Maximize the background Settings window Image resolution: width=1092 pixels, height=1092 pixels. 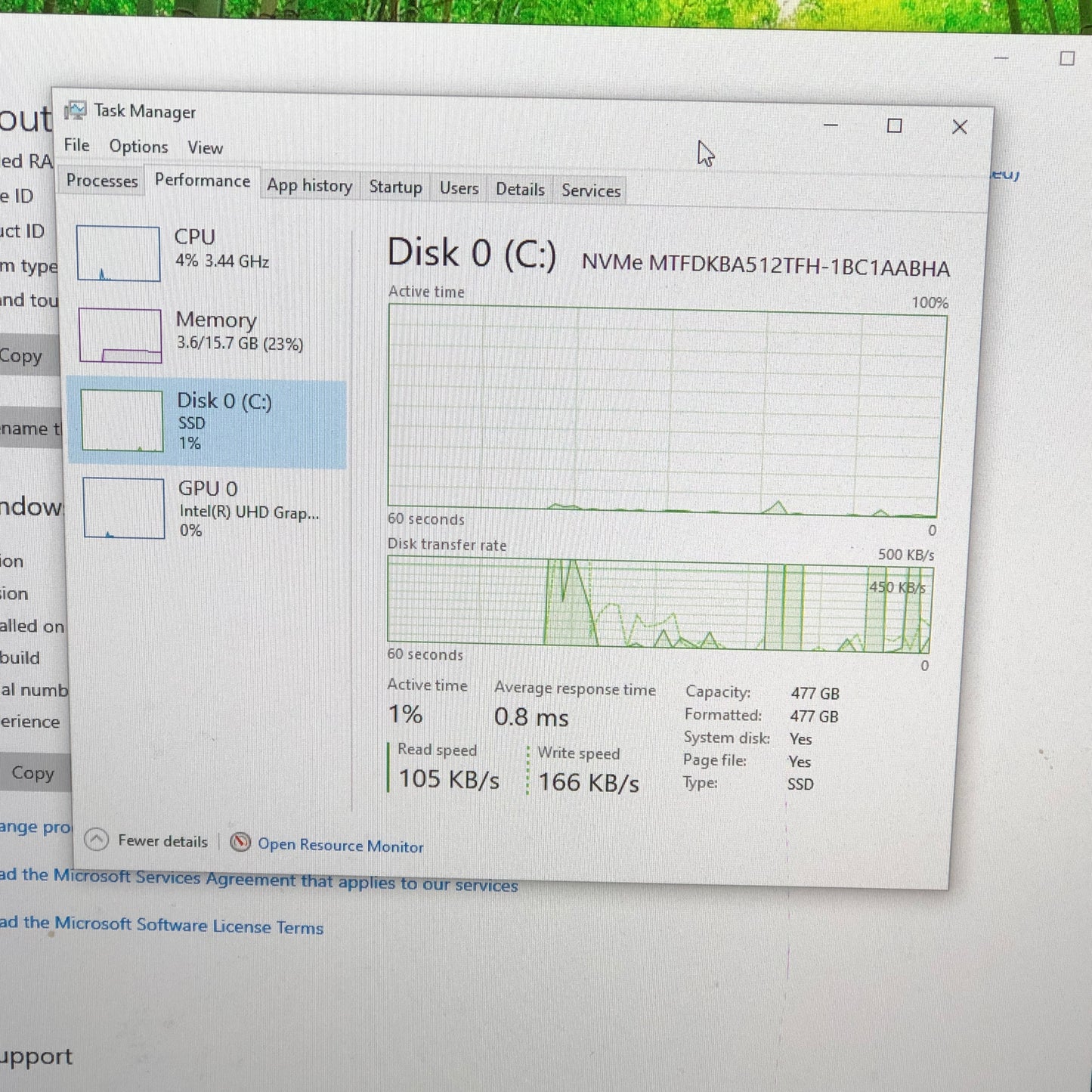1067,58
